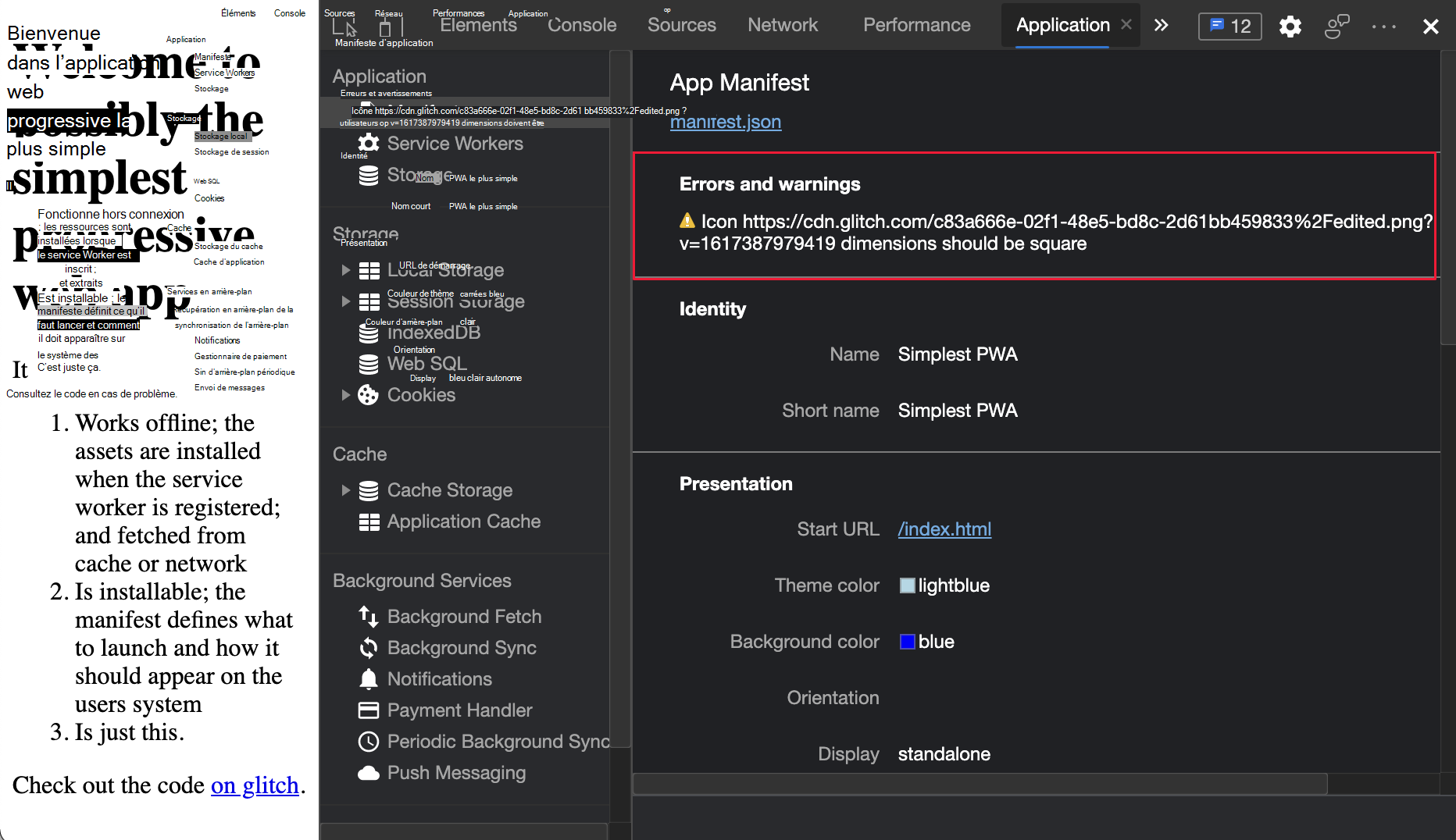Open Push Messaging cloud item
The height and width of the screenshot is (840, 1456).
[x=456, y=773]
